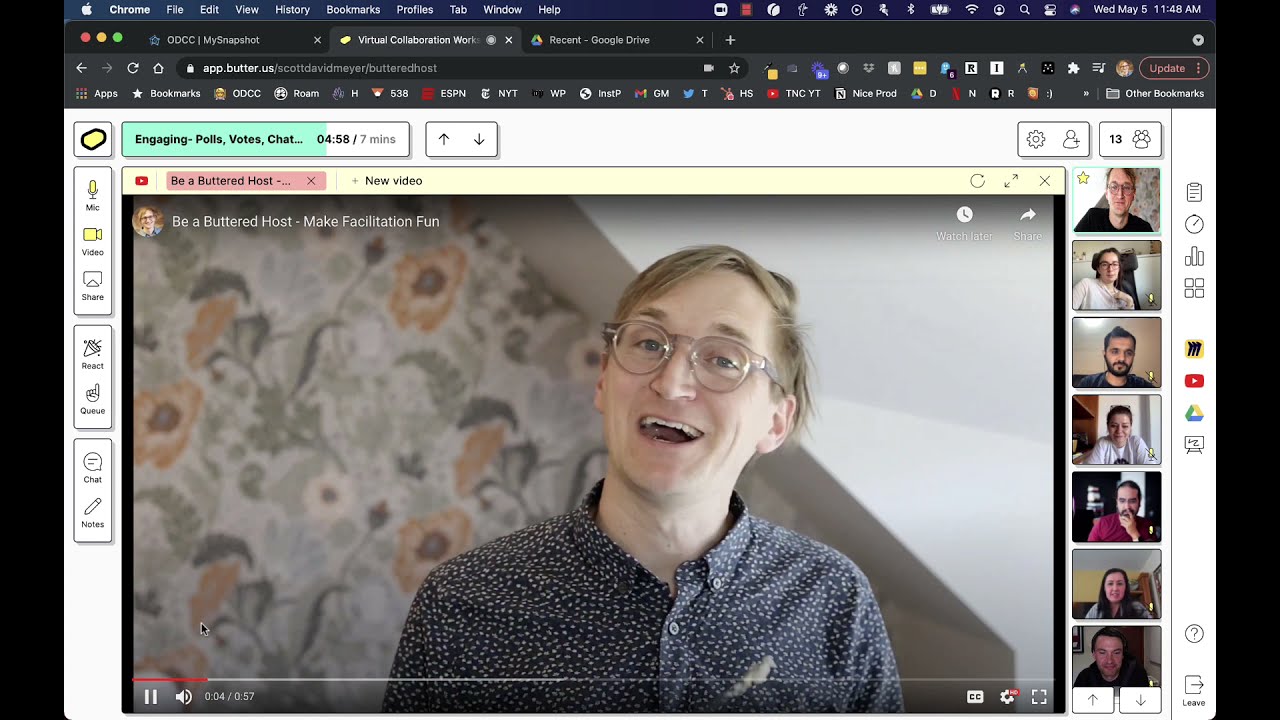
Task: Open the Notes tool
Action: coord(92,513)
